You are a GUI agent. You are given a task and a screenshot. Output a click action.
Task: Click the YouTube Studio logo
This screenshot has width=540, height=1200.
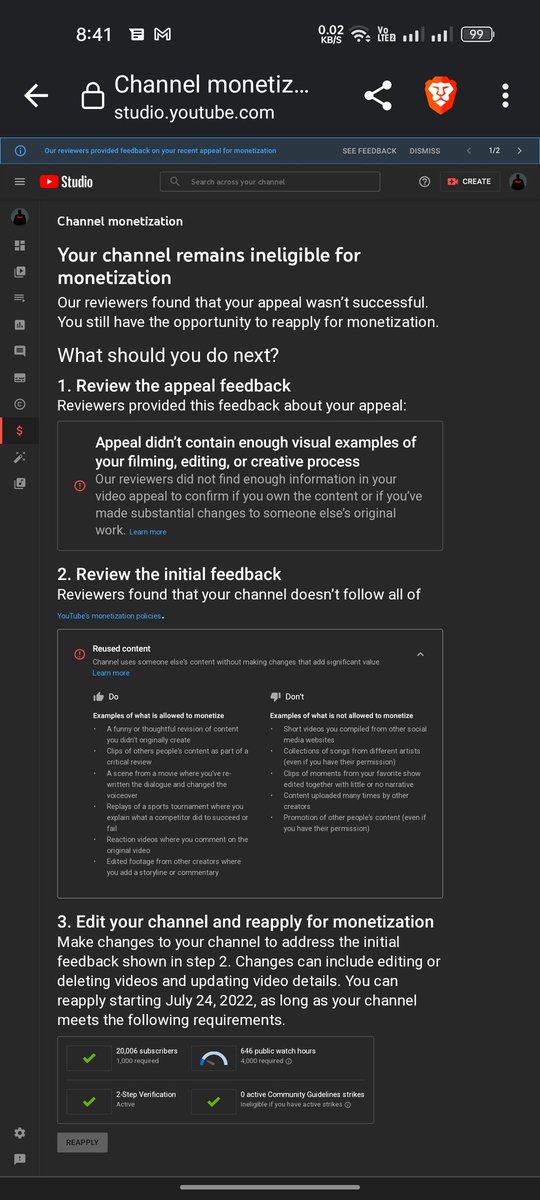(66, 182)
